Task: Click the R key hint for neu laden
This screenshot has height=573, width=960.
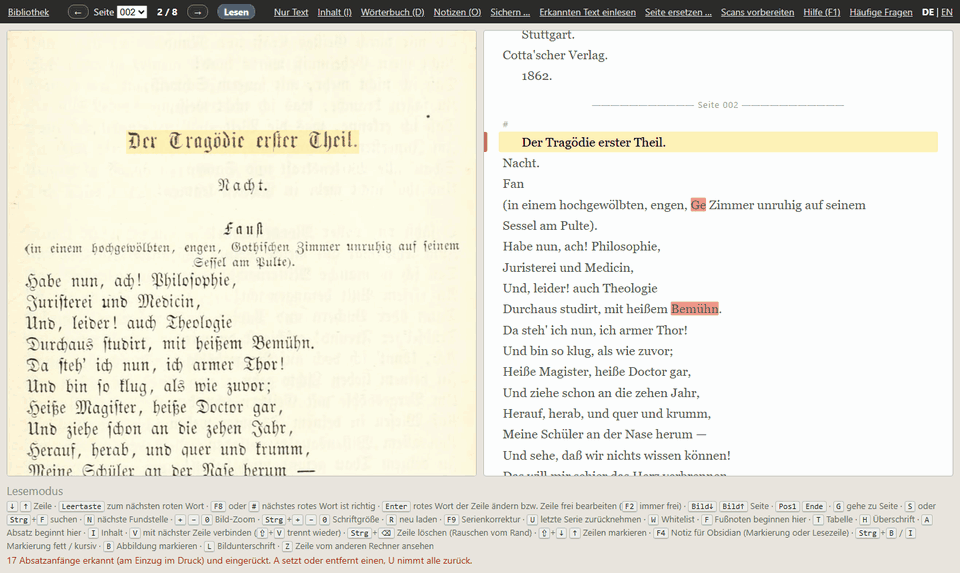Action: point(391,520)
